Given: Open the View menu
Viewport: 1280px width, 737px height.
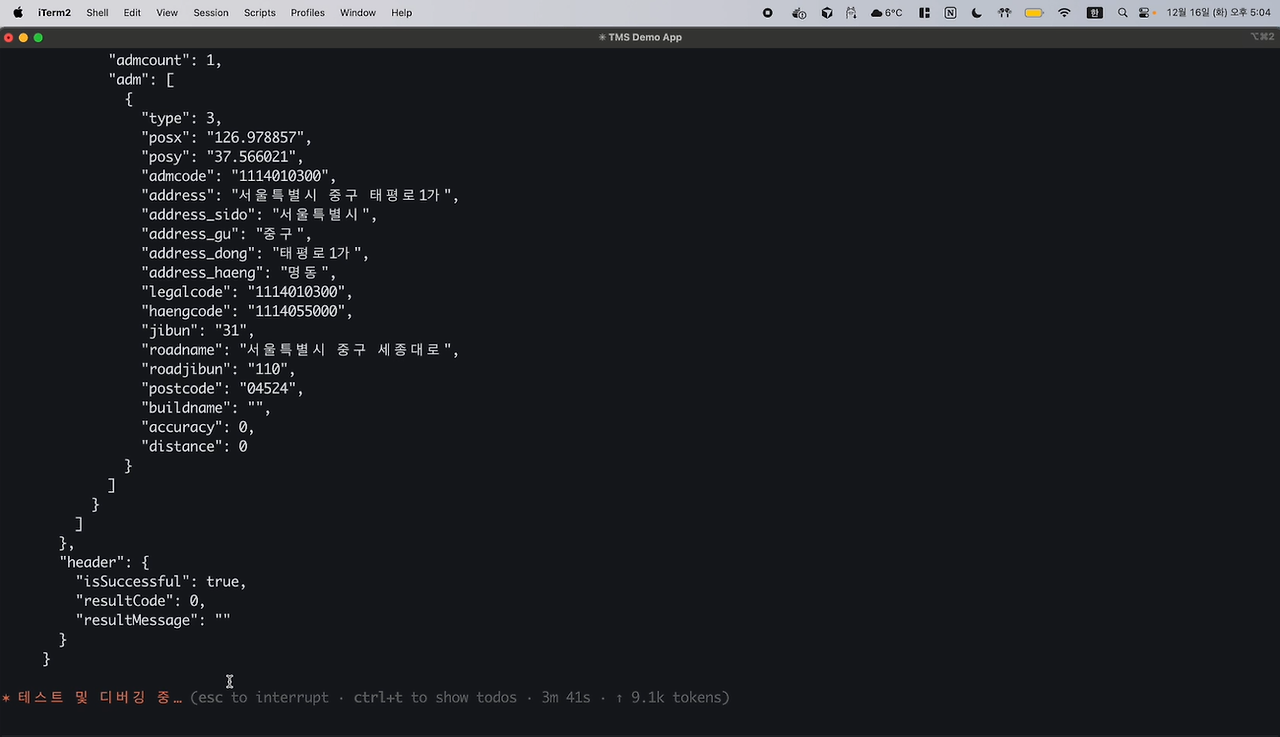Looking at the screenshot, I should 167,13.
